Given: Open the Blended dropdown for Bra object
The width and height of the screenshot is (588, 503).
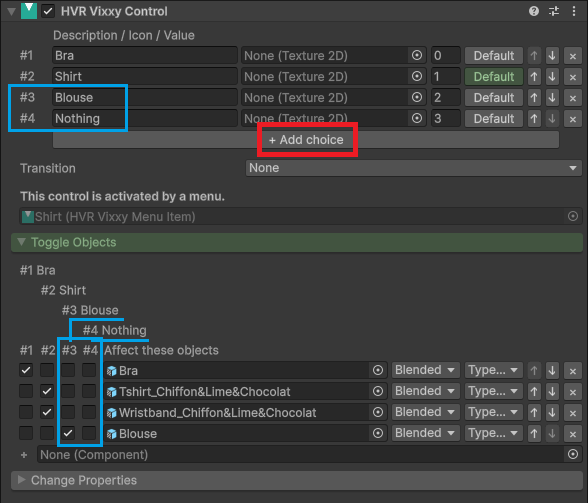Looking at the screenshot, I should (x=425, y=370).
